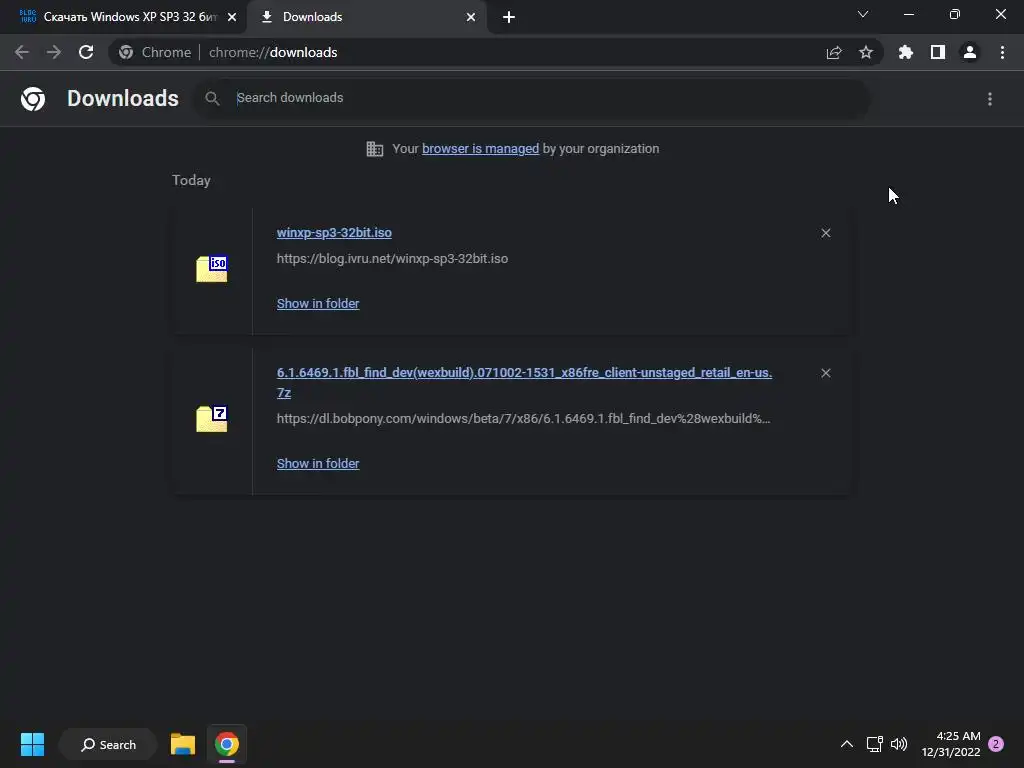This screenshot has width=1024, height=768.
Task: Click the organization building icon
Action: (x=375, y=149)
